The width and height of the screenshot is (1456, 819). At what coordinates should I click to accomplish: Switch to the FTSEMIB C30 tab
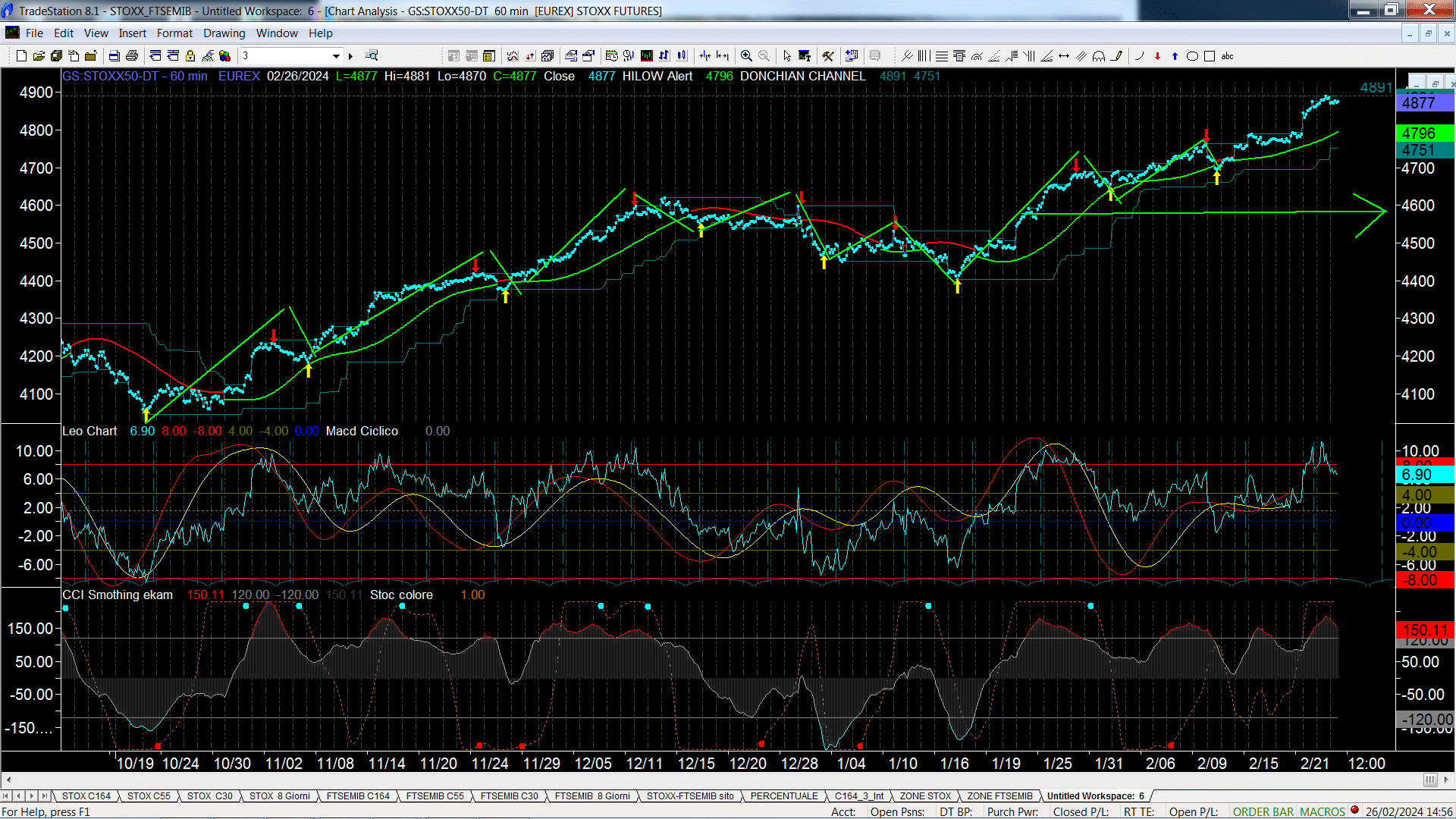(509, 796)
